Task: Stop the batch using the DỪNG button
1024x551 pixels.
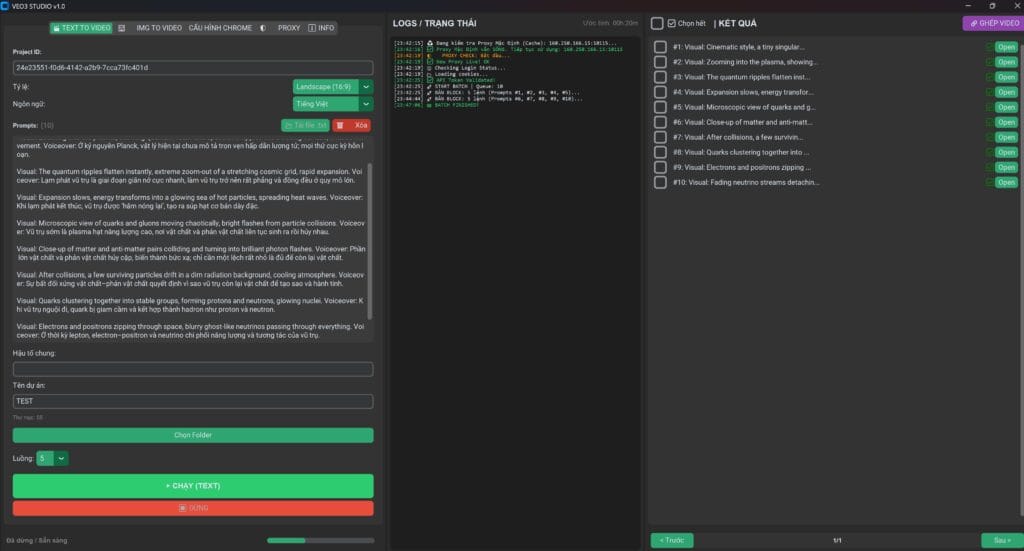Action: (x=193, y=508)
